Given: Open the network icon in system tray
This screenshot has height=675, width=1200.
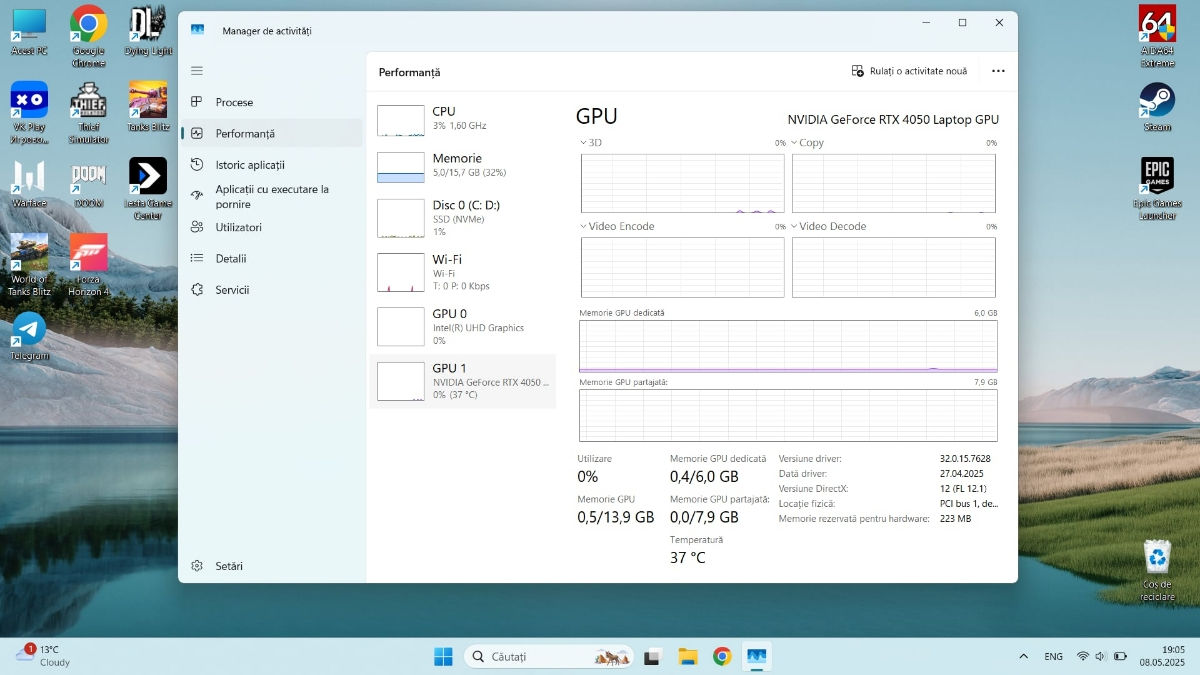Looking at the screenshot, I should (1082, 656).
